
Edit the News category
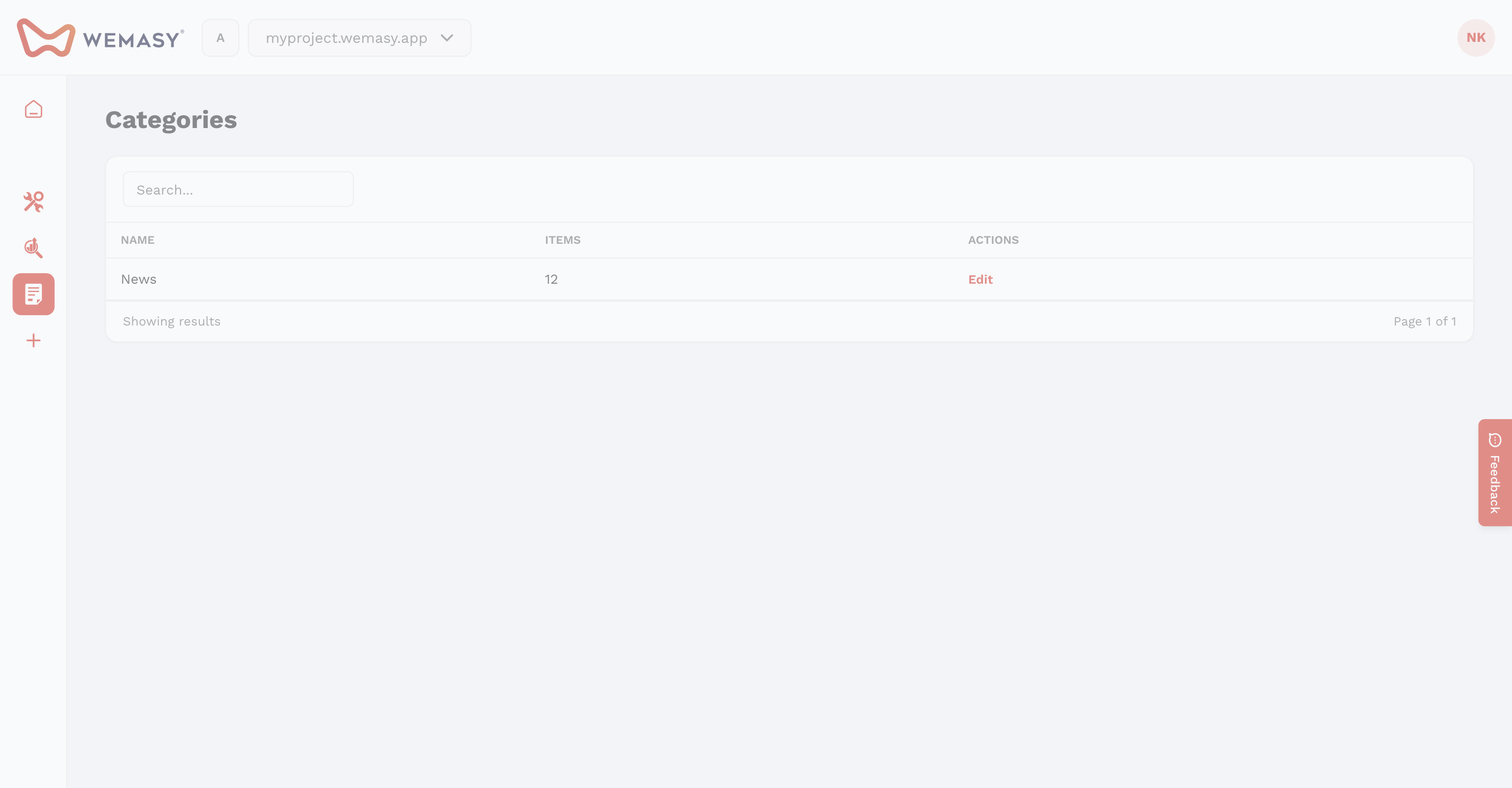point(980,280)
